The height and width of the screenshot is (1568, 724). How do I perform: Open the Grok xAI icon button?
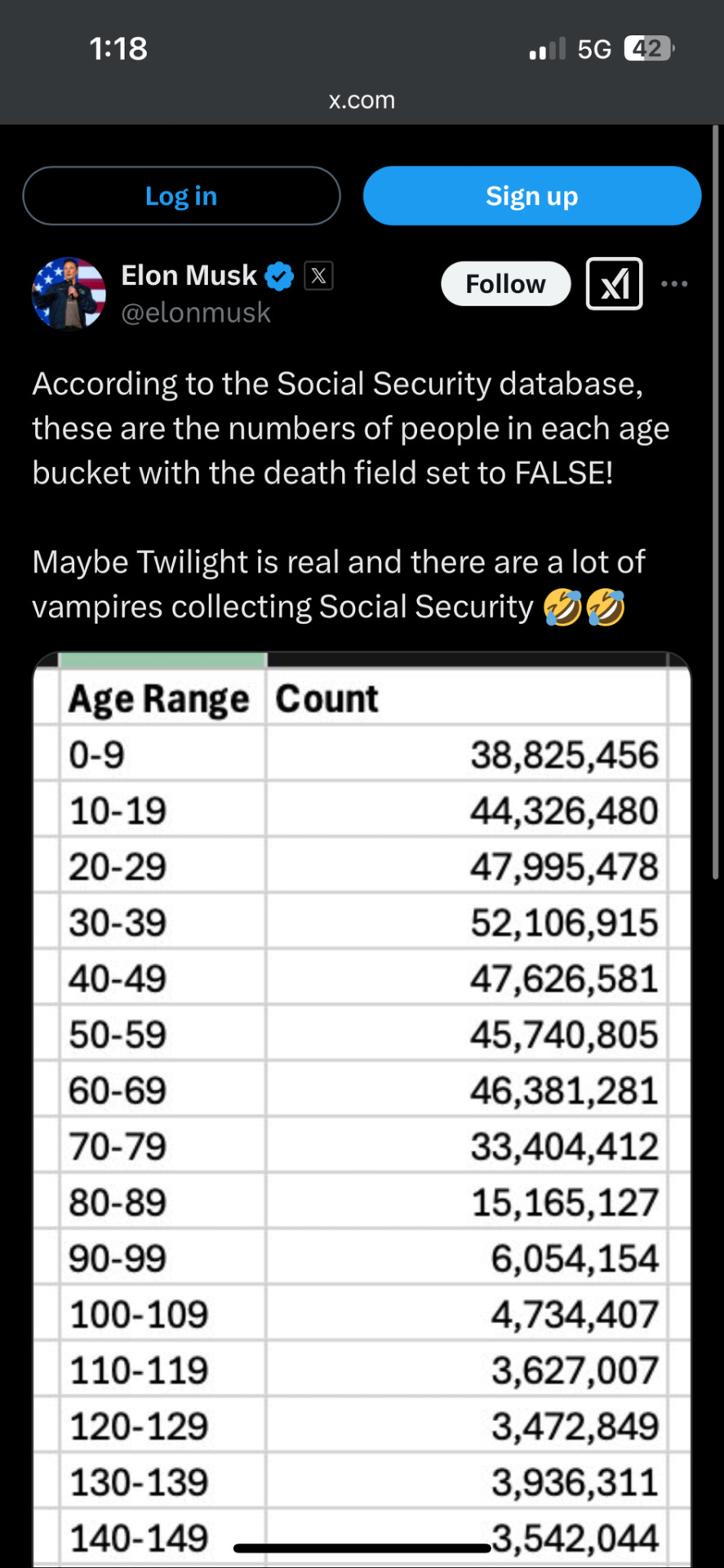click(615, 284)
